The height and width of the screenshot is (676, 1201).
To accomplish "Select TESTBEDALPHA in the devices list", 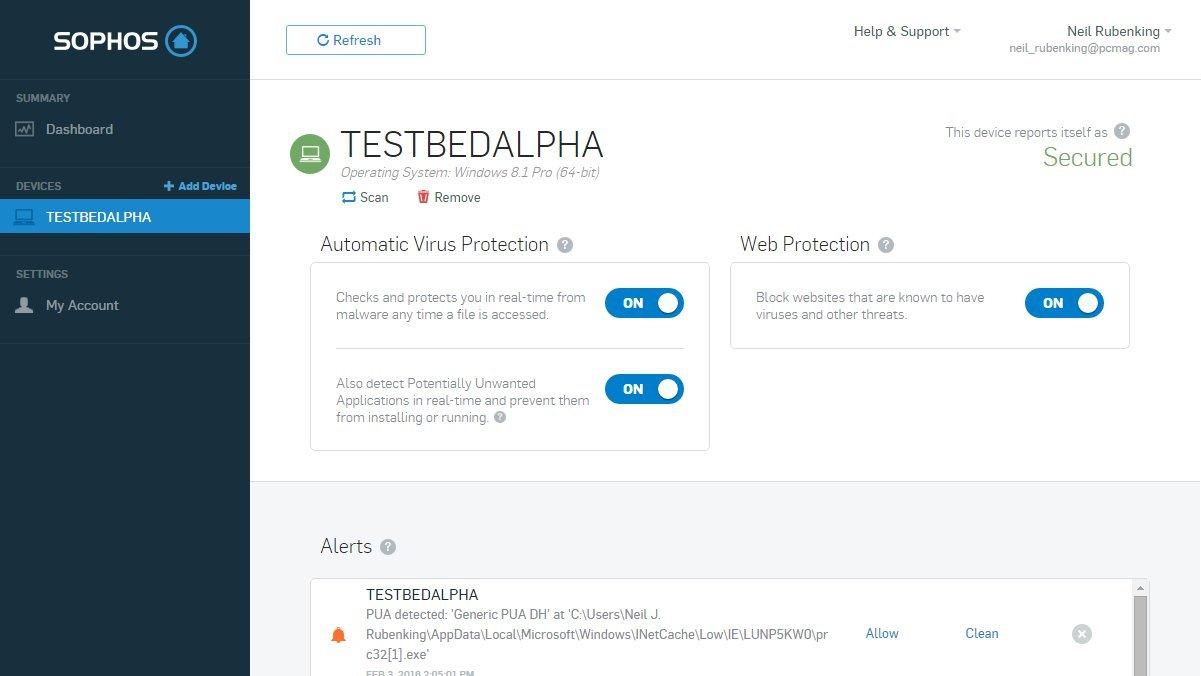I will [125, 216].
